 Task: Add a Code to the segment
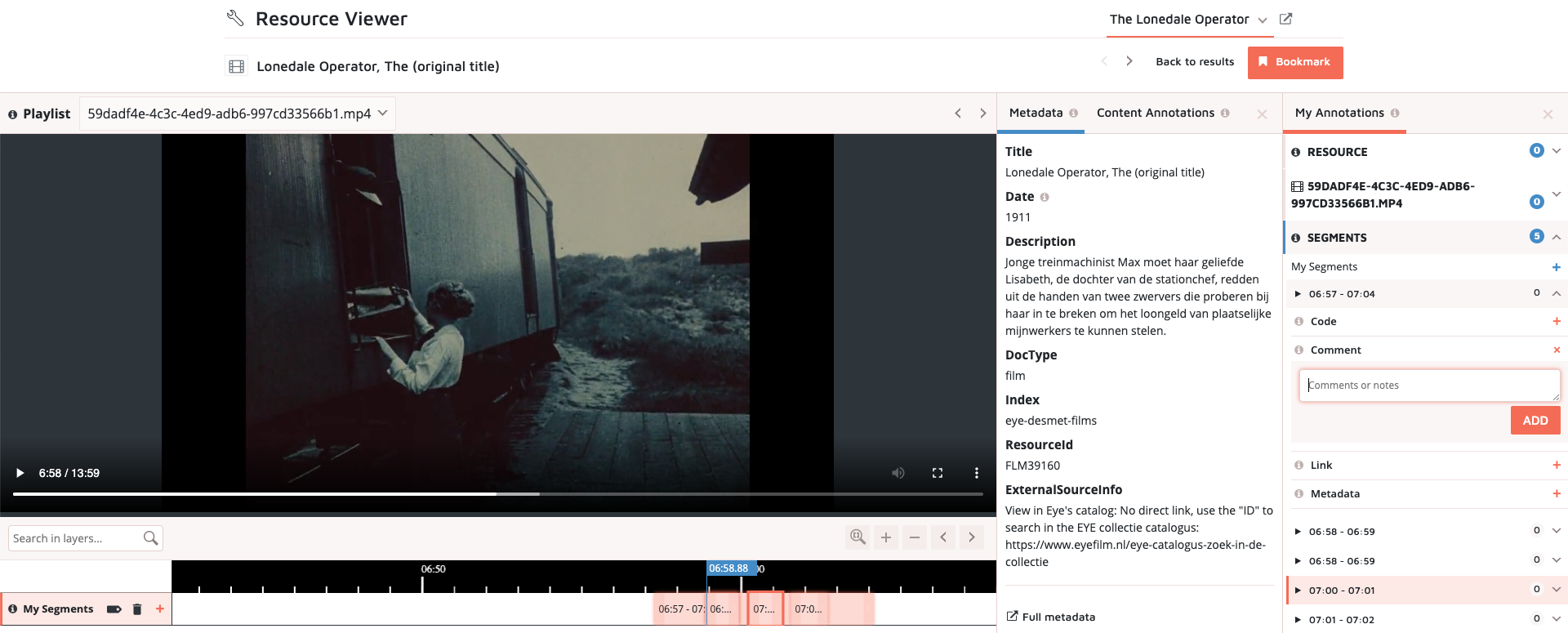pos(1557,321)
